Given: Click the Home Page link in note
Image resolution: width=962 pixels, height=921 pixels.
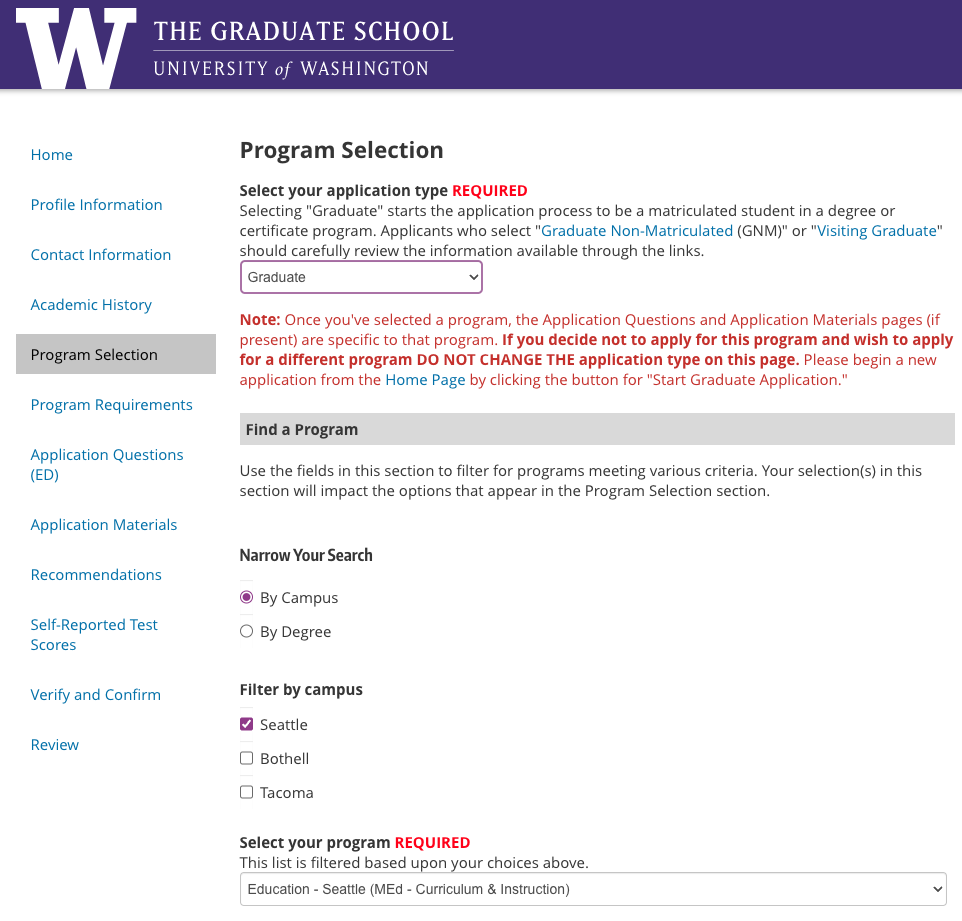Looking at the screenshot, I should 425,380.
